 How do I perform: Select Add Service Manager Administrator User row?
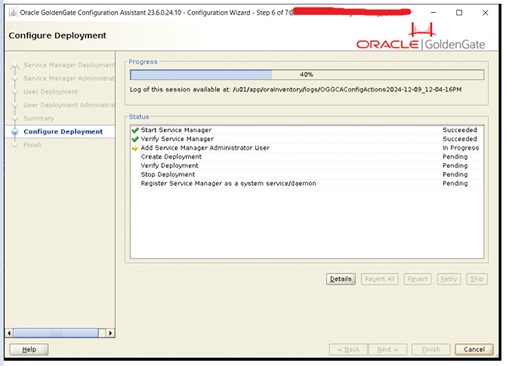tap(307, 148)
